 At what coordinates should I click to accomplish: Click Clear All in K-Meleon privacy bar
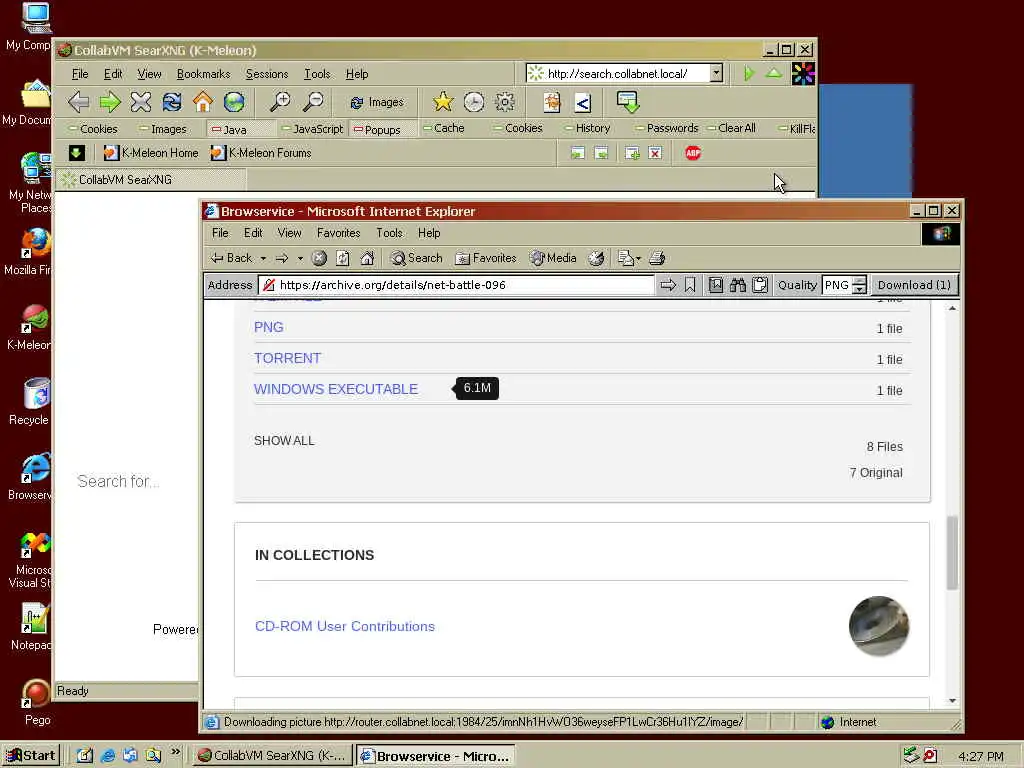tap(731, 128)
